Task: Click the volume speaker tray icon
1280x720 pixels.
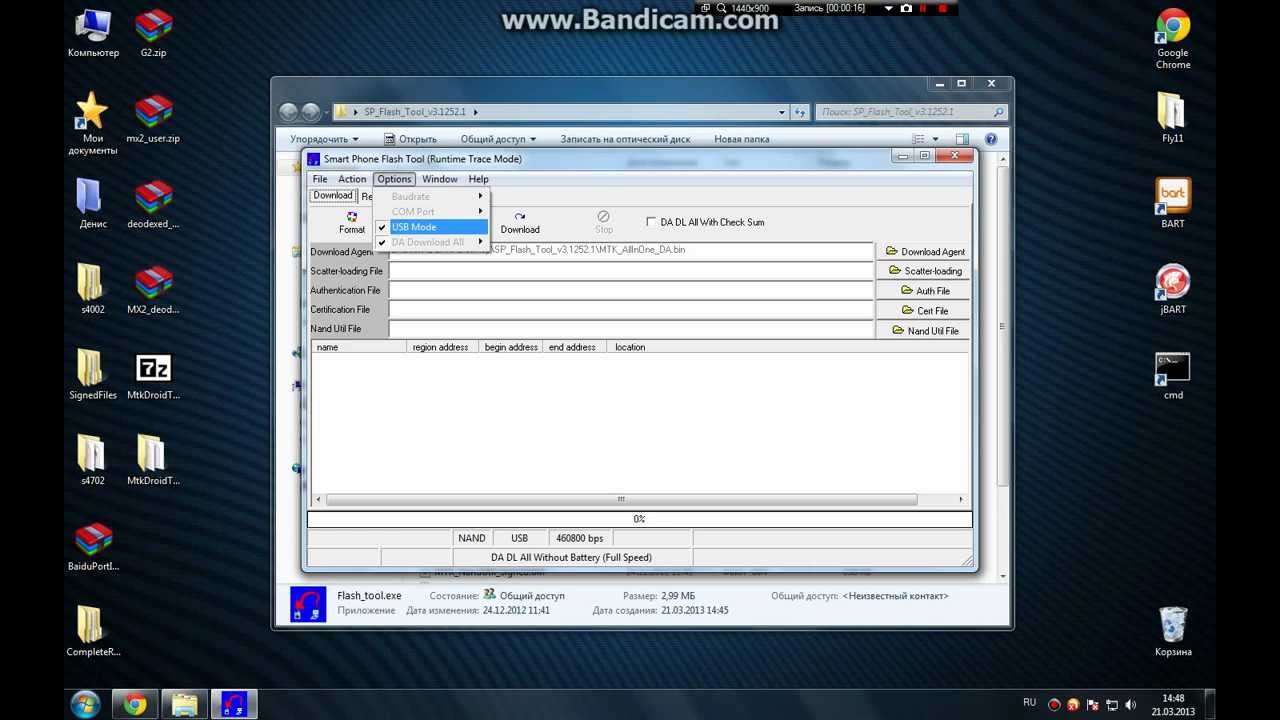Action: point(1129,705)
